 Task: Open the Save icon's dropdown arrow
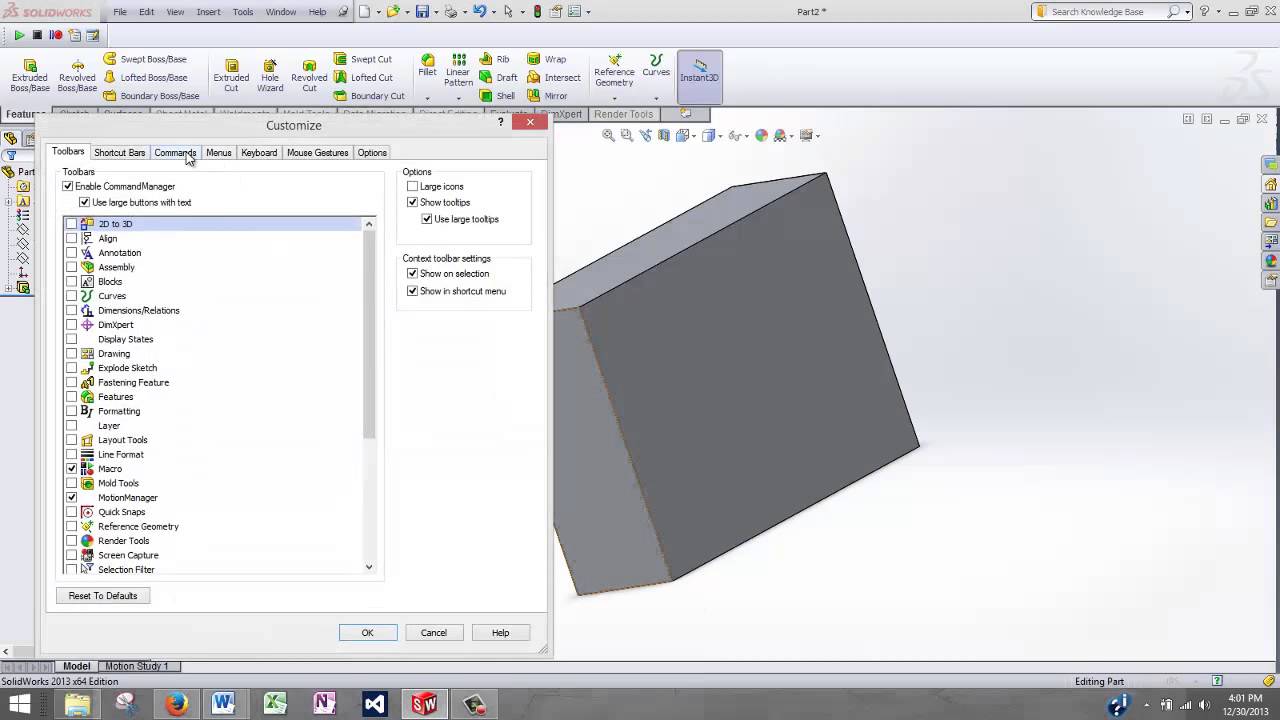tap(435, 12)
